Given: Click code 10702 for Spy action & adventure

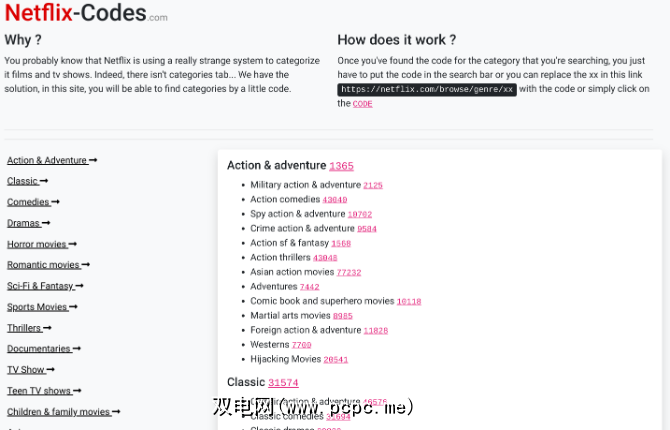Looking at the screenshot, I should (x=359, y=214).
